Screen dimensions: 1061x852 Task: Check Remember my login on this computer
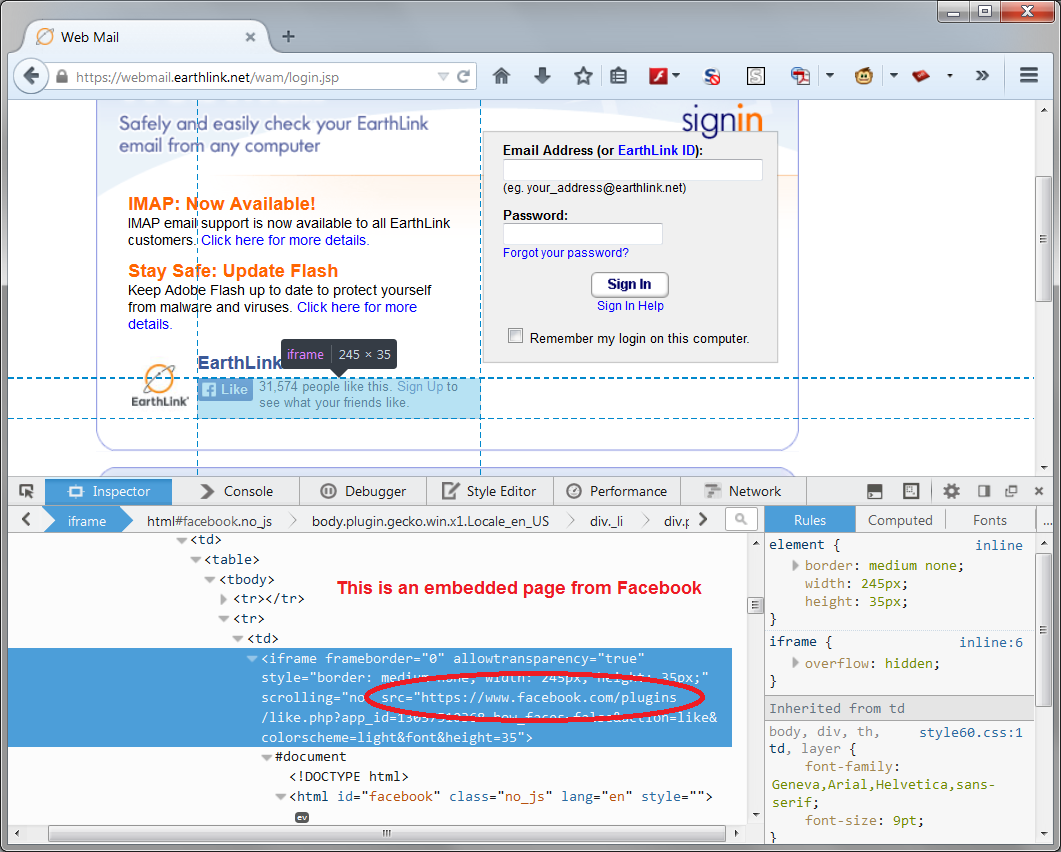click(516, 336)
